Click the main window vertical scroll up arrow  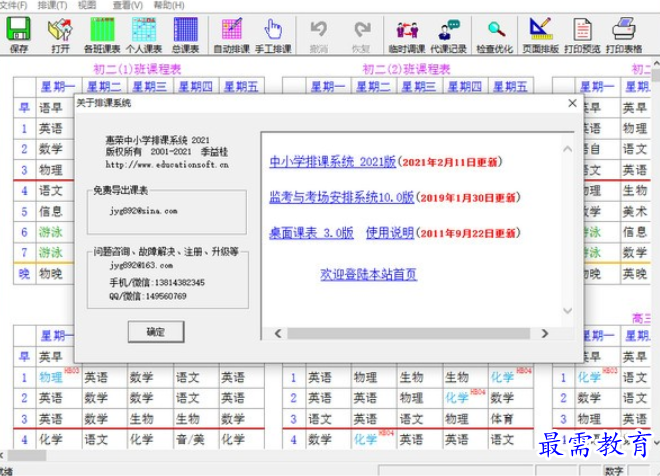656,64
